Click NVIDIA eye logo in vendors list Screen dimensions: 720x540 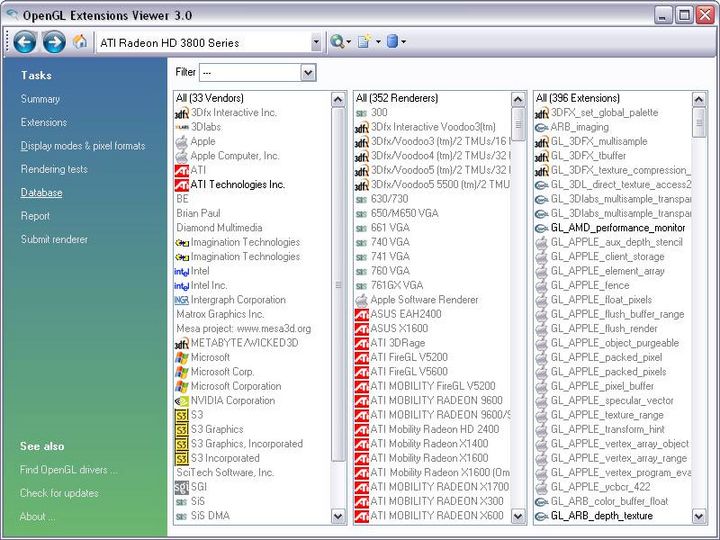[x=182, y=401]
